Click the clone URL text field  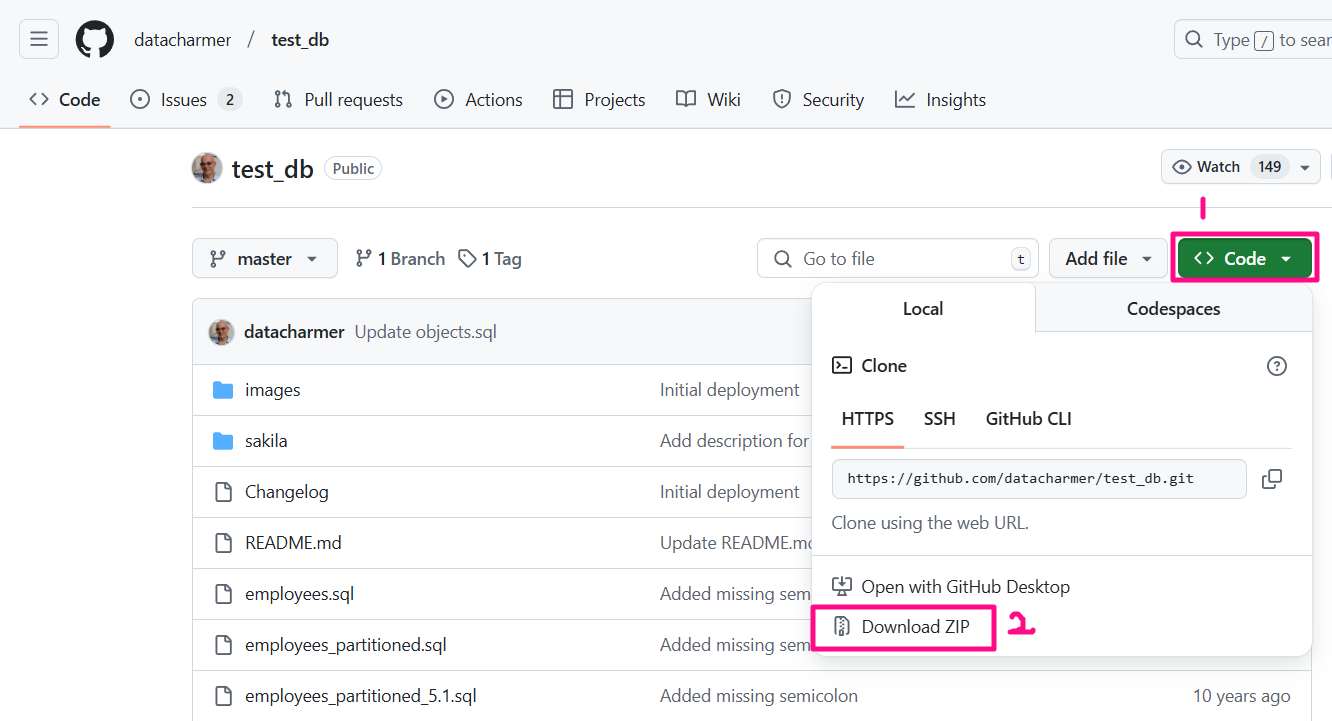[1039, 479]
